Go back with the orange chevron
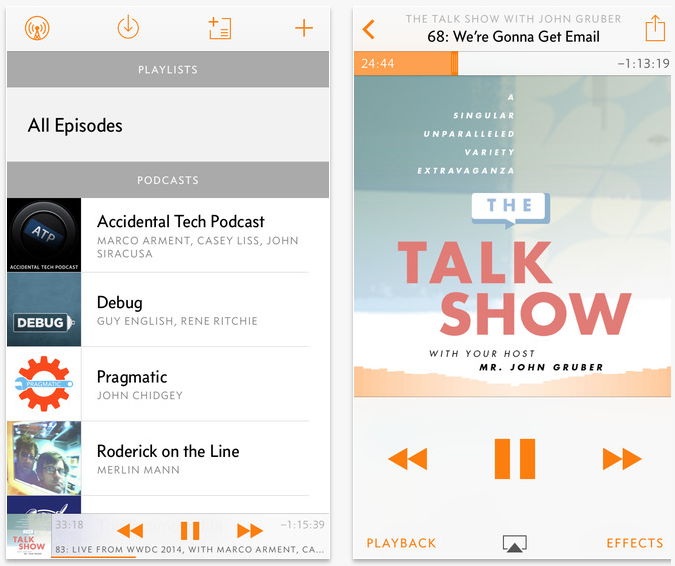Screen dimensions: 675x566 pos(368,29)
